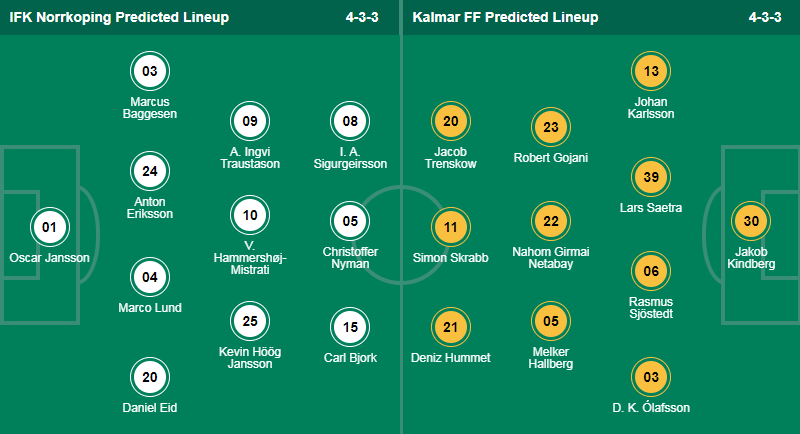Click the D. K. Ólafsson name label
The image size is (800, 434).
click(651, 407)
